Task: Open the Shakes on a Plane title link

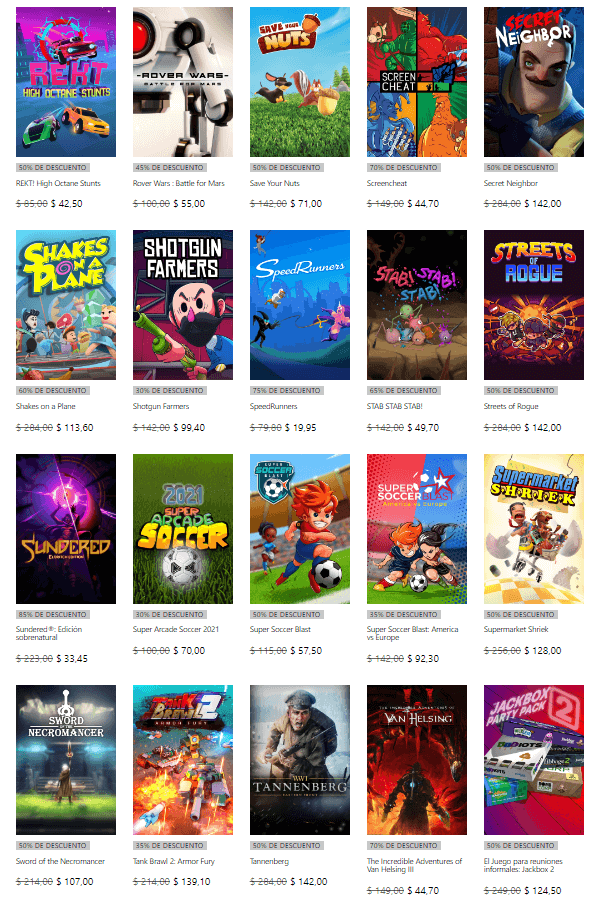Action: (x=46, y=406)
